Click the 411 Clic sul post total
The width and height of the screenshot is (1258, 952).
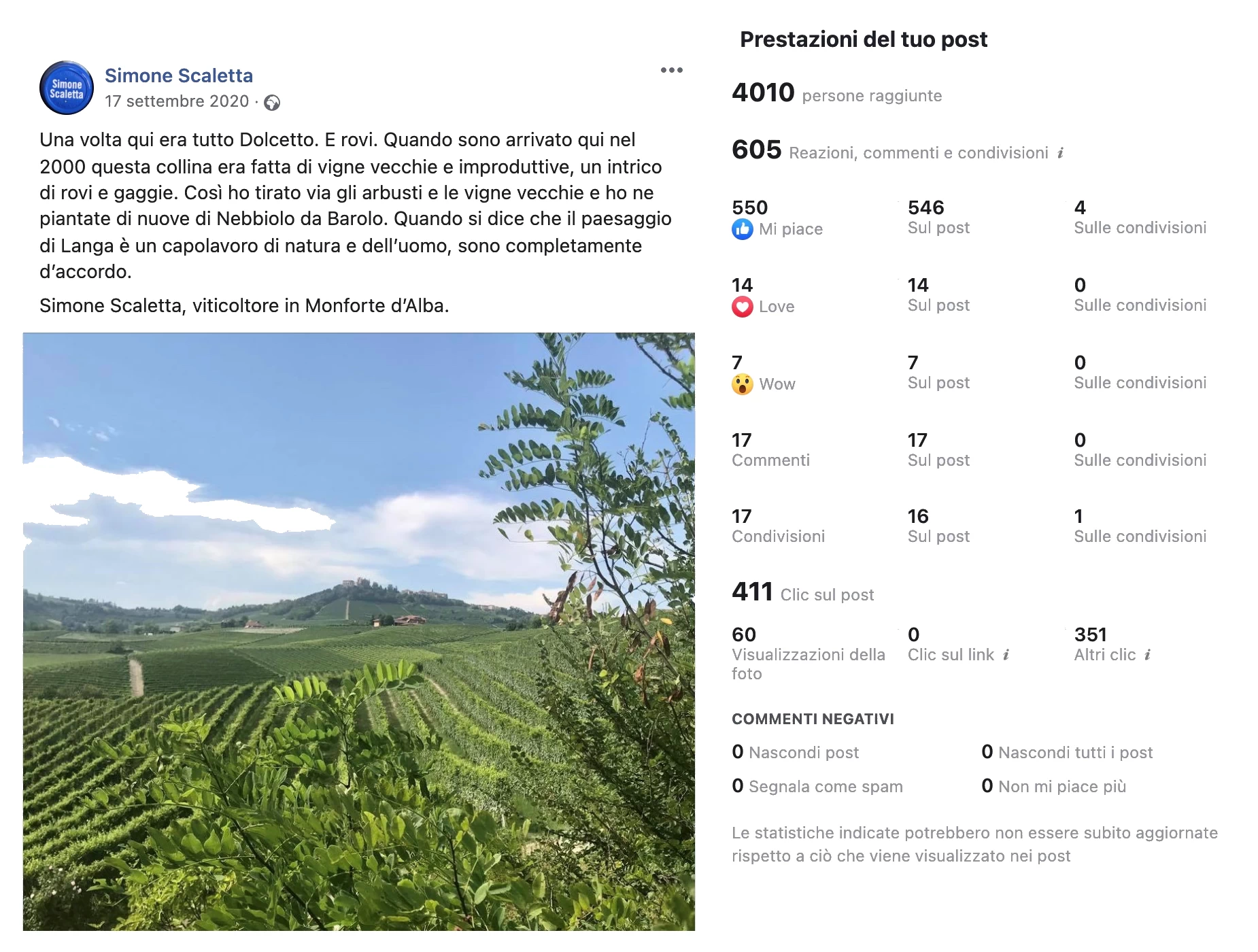pyautogui.click(x=803, y=592)
